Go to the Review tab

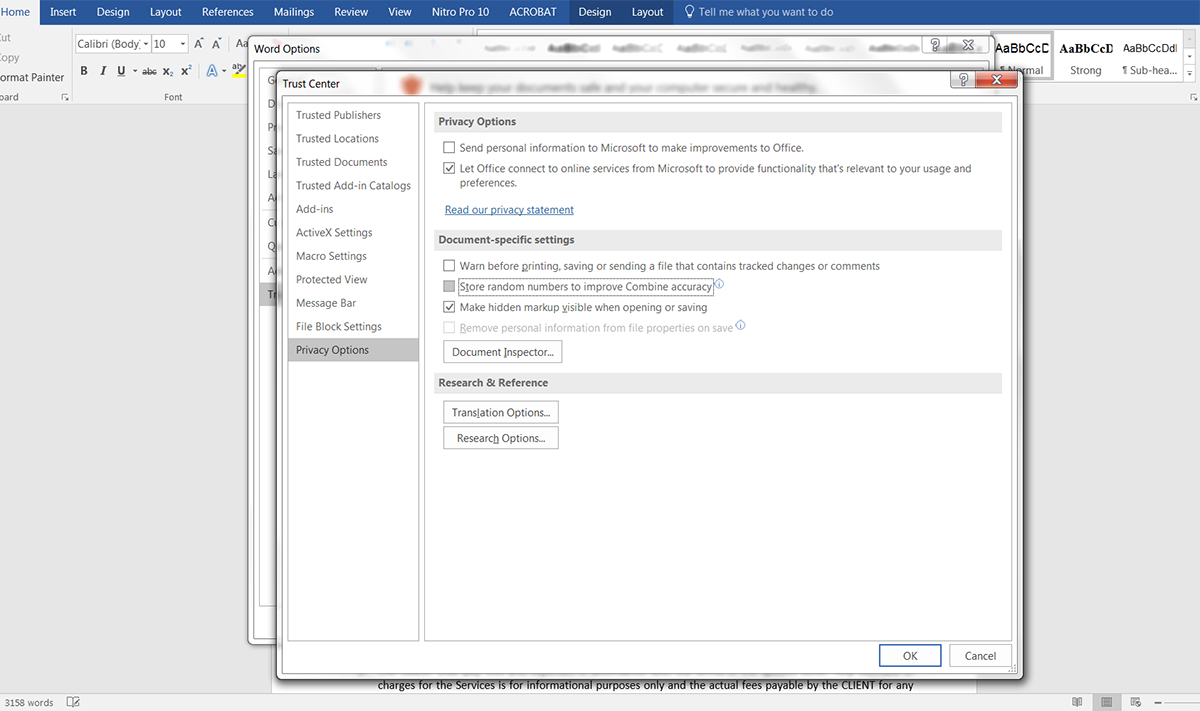pyautogui.click(x=351, y=12)
